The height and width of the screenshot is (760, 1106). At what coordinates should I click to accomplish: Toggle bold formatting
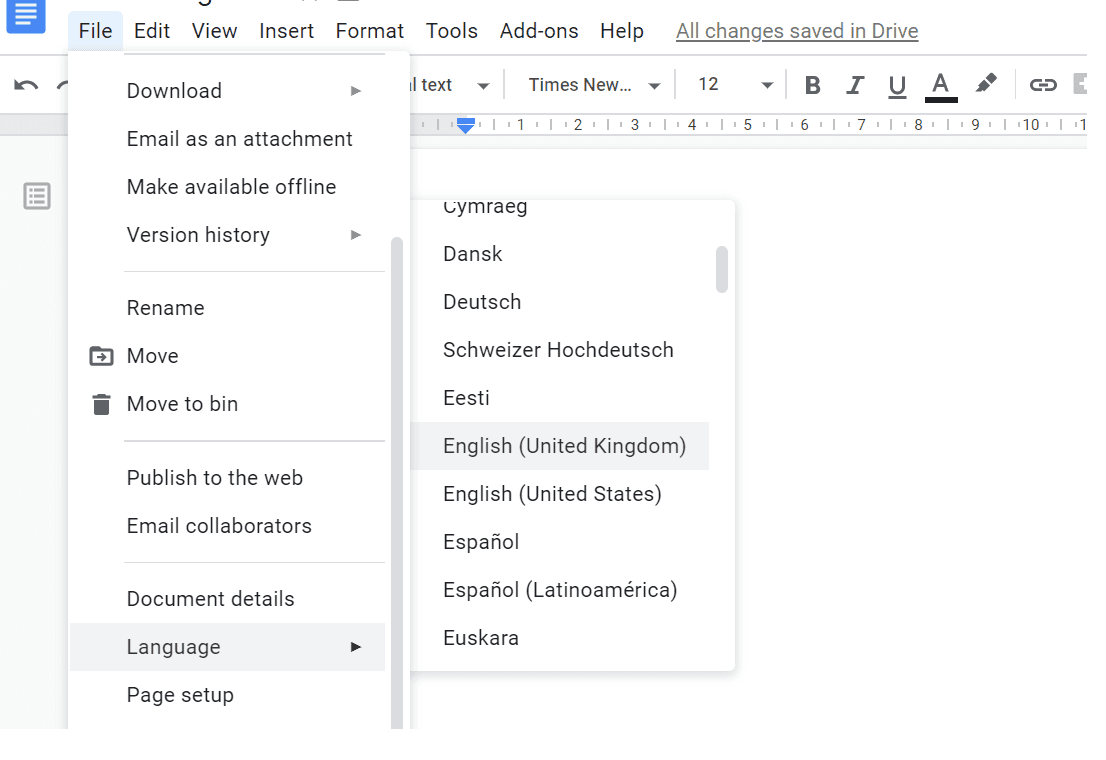point(812,84)
